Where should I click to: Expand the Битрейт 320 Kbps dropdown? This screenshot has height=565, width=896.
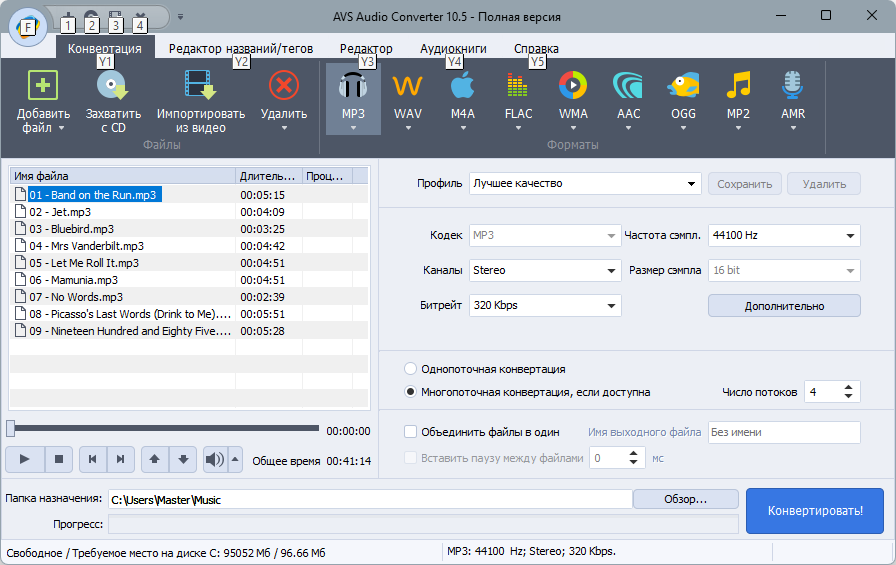(x=545, y=305)
